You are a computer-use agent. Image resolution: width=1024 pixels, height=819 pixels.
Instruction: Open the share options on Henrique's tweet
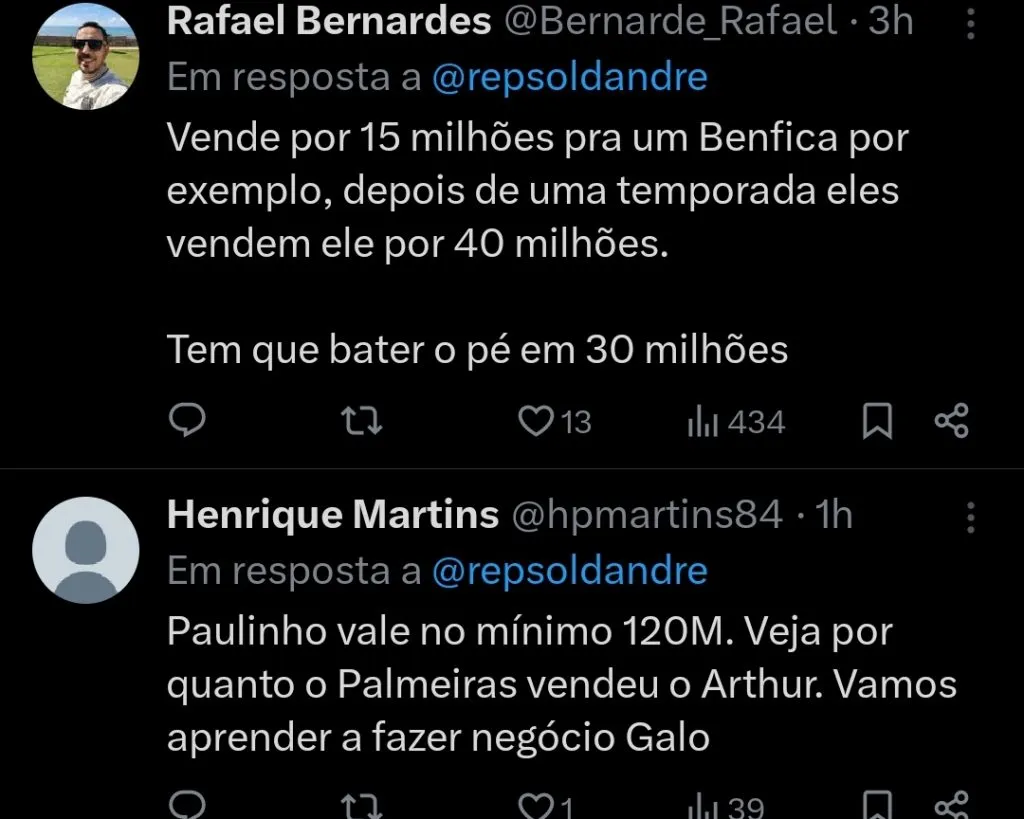pyautogui.click(x=950, y=805)
